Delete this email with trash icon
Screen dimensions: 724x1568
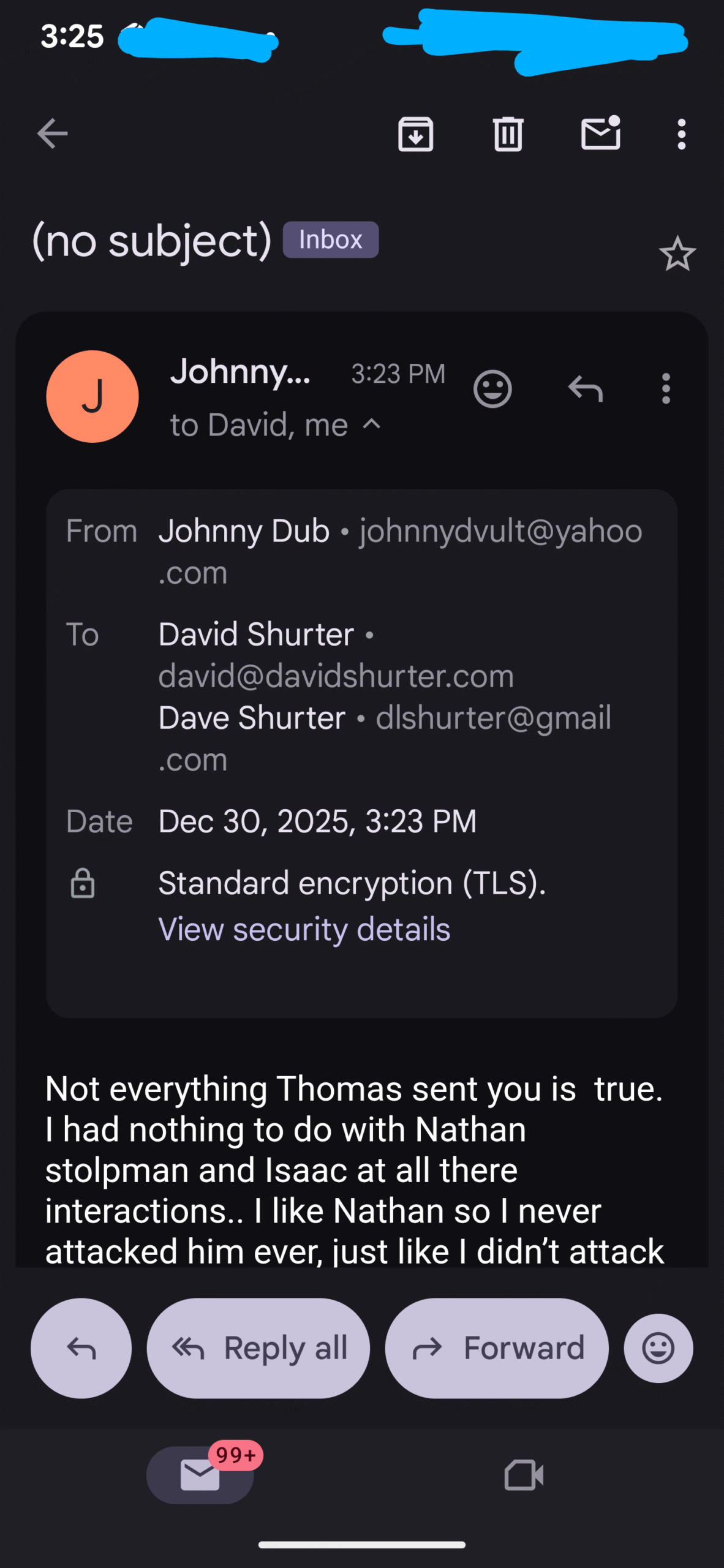[x=508, y=134]
